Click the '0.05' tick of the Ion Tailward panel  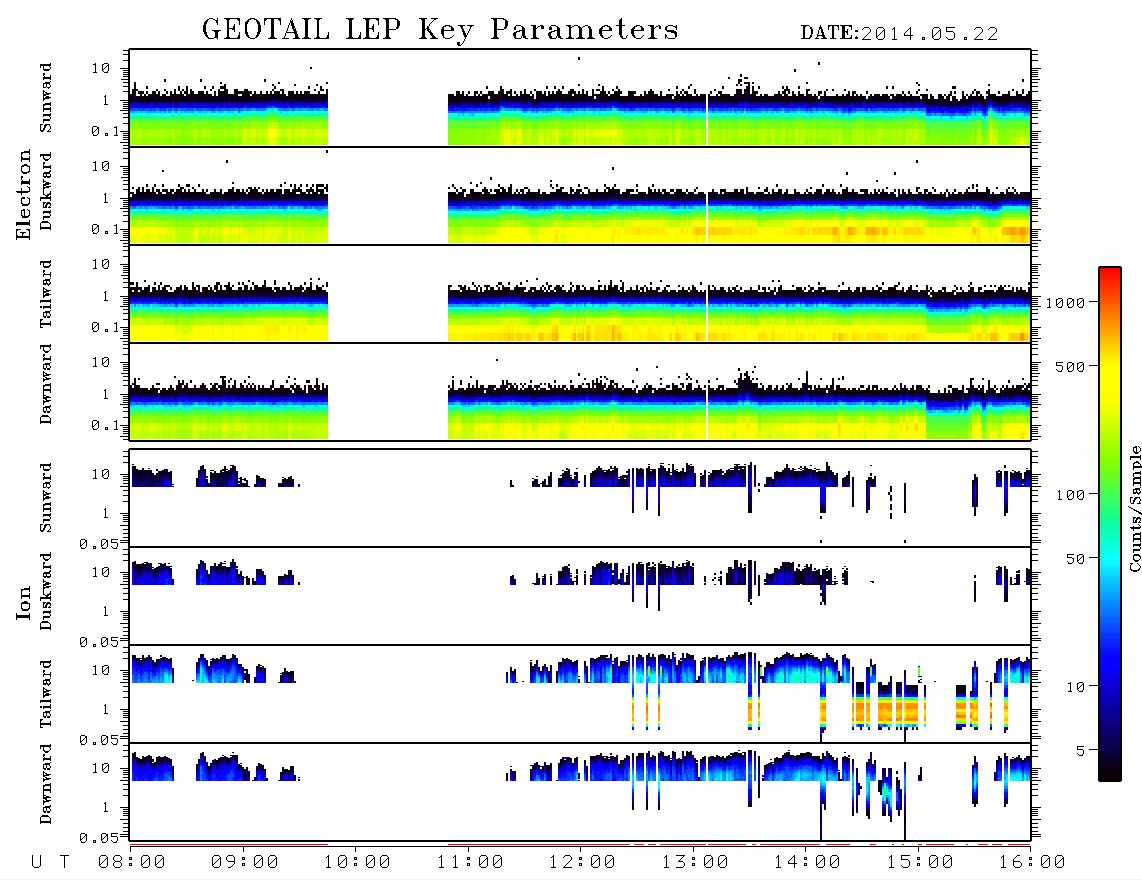point(99,739)
